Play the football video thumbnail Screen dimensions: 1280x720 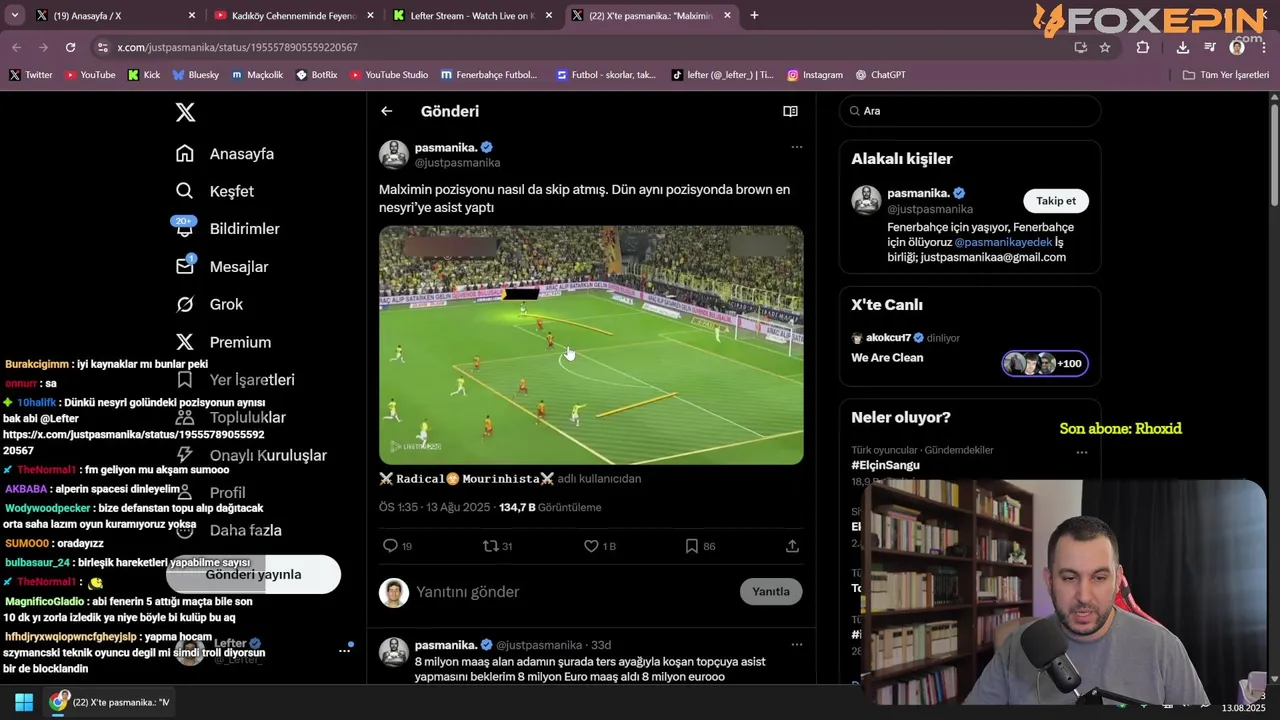(x=591, y=345)
